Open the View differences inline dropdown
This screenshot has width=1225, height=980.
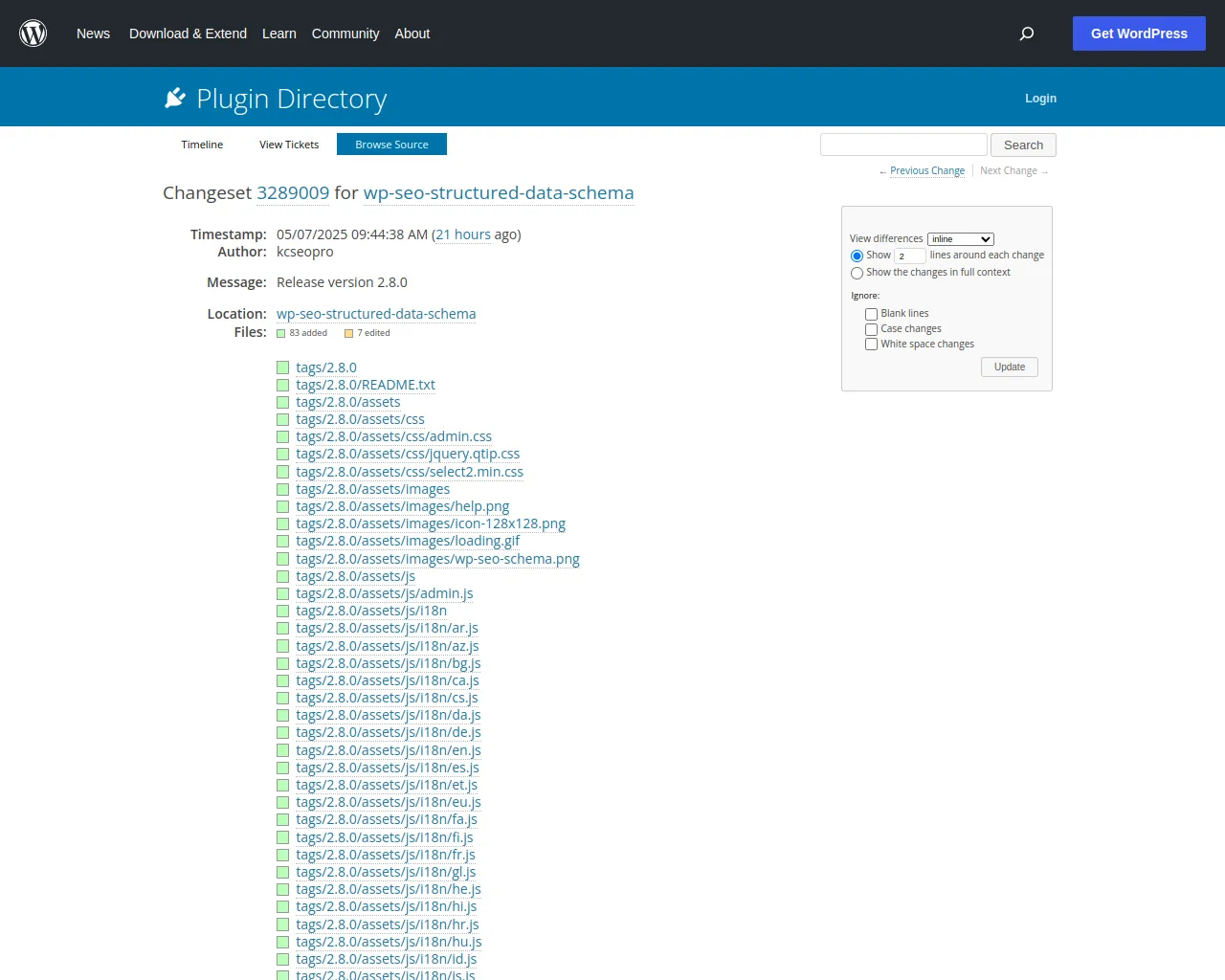coord(961,239)
